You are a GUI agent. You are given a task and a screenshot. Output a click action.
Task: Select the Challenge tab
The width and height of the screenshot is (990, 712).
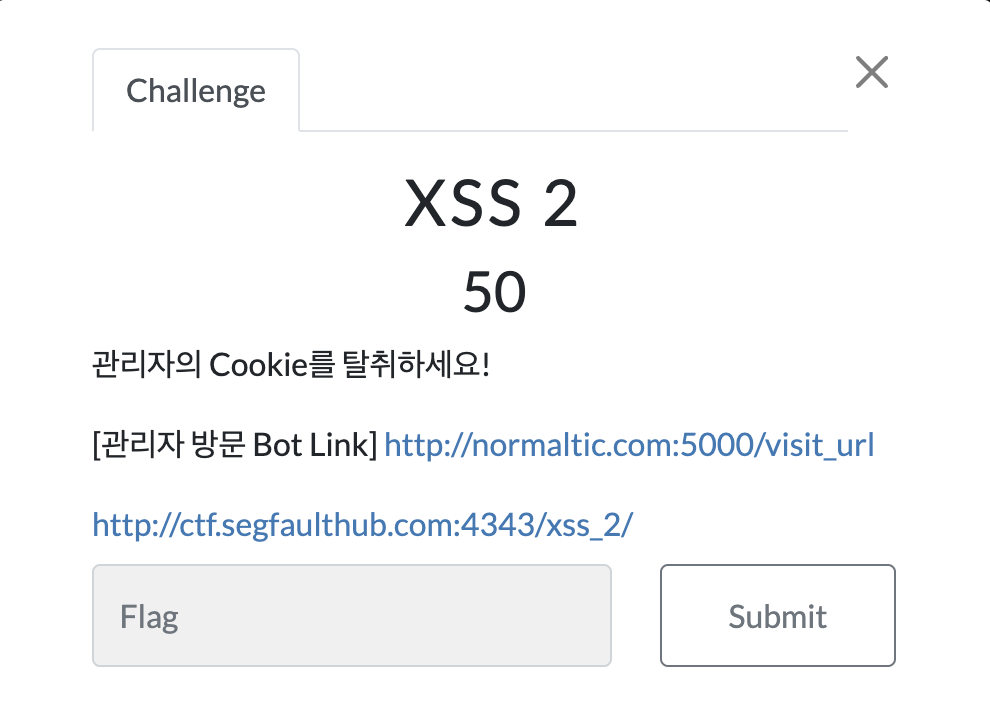pyautogui.click(x=196, y=90)
